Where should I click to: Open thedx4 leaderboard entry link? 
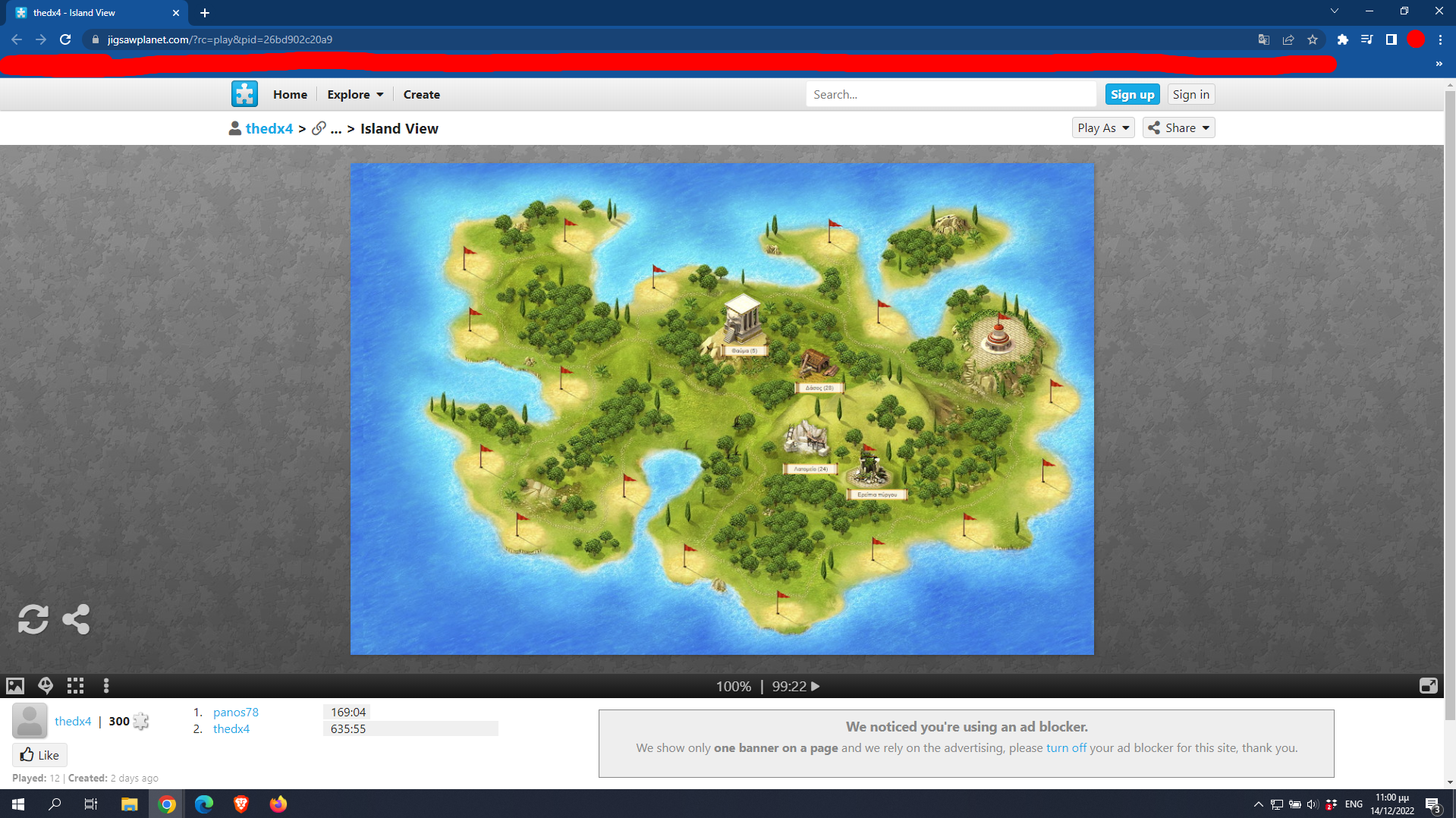(x=231, y=728)
